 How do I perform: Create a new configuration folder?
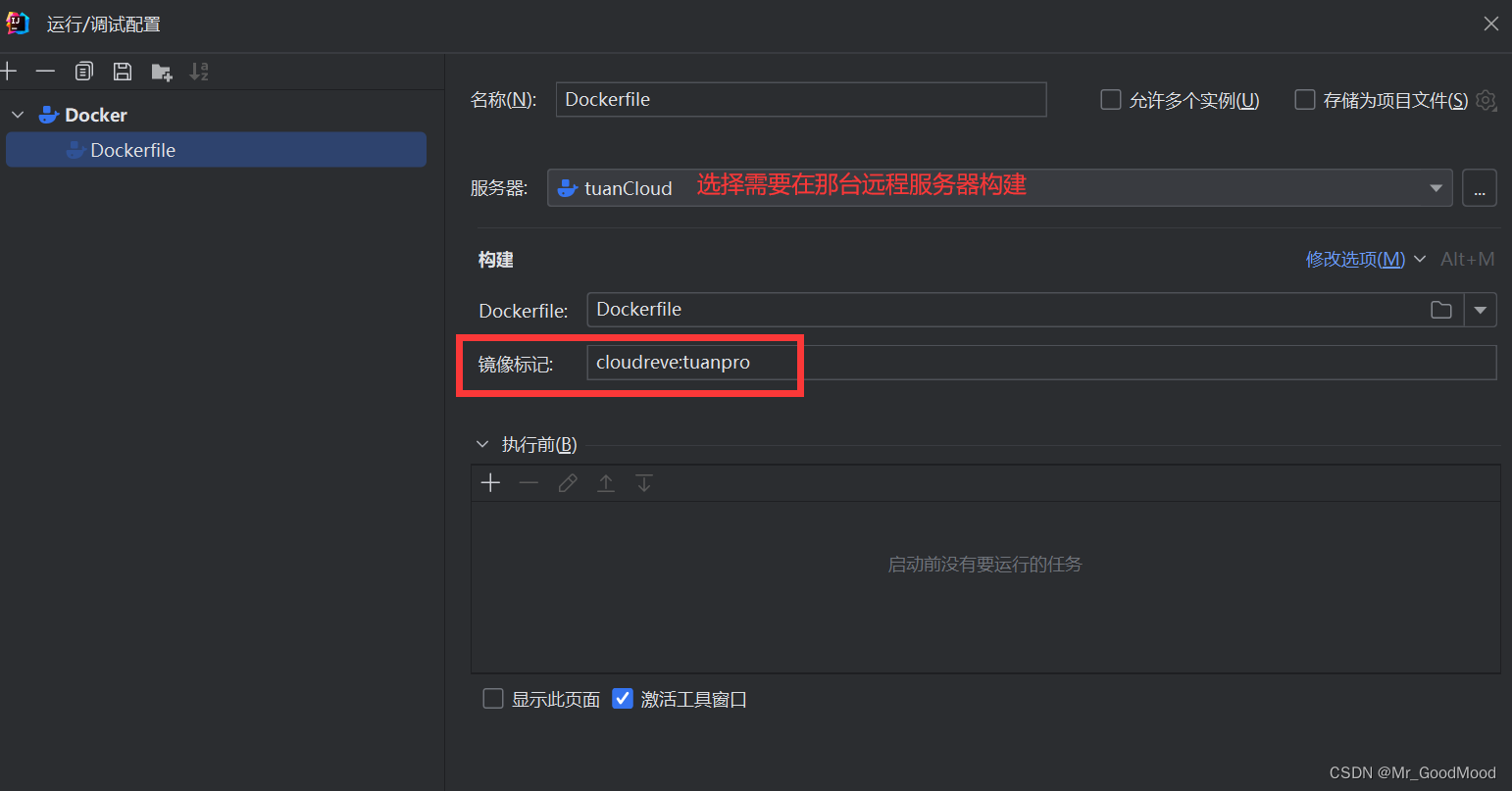point(161,71)
